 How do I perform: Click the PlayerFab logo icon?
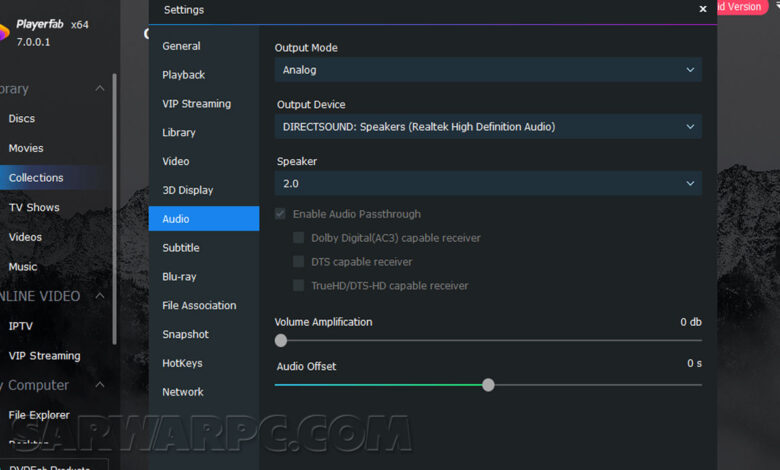tap(3, 33)
